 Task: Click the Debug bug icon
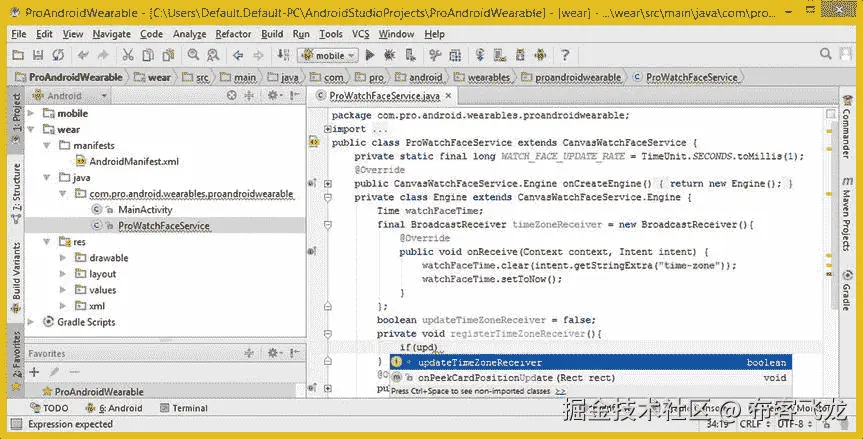390,55
